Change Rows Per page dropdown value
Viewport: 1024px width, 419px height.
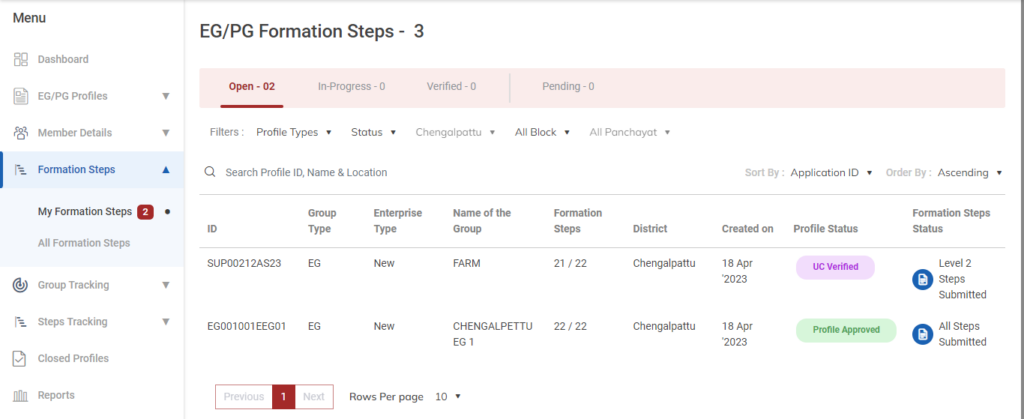click(x=447, y=397)
